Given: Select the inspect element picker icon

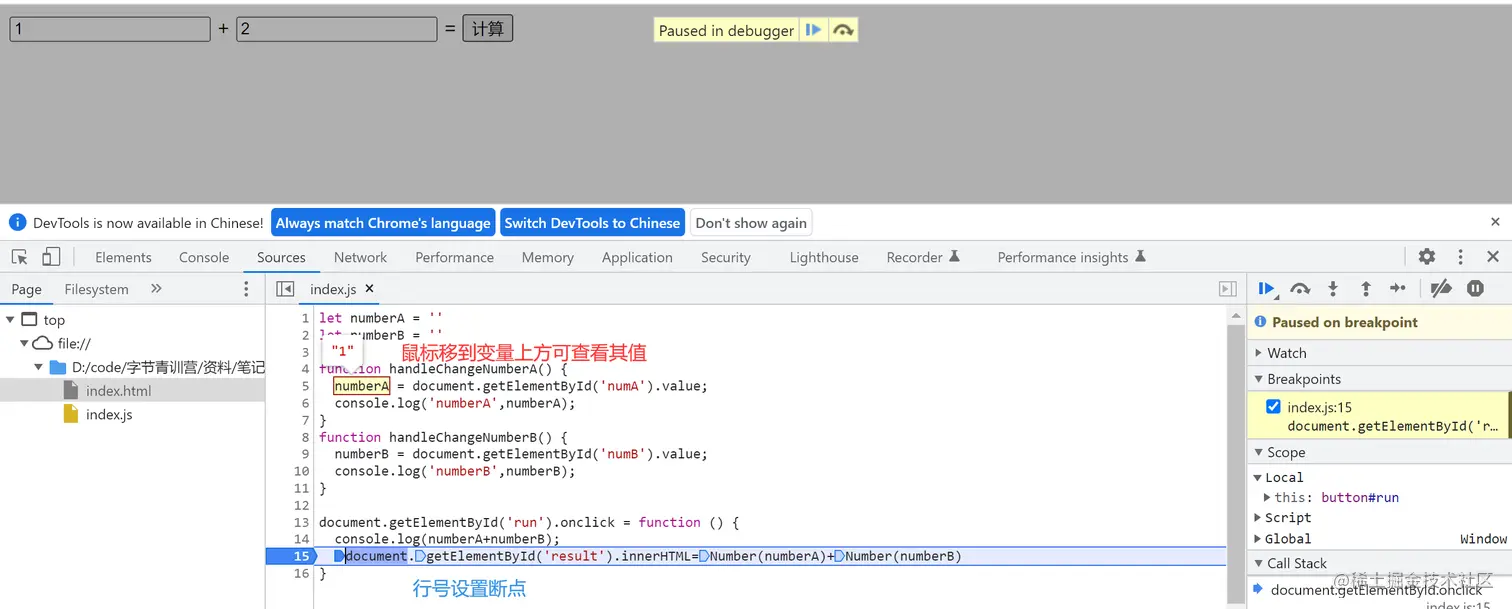Looking at the screenshot, I should click(20, 257).
